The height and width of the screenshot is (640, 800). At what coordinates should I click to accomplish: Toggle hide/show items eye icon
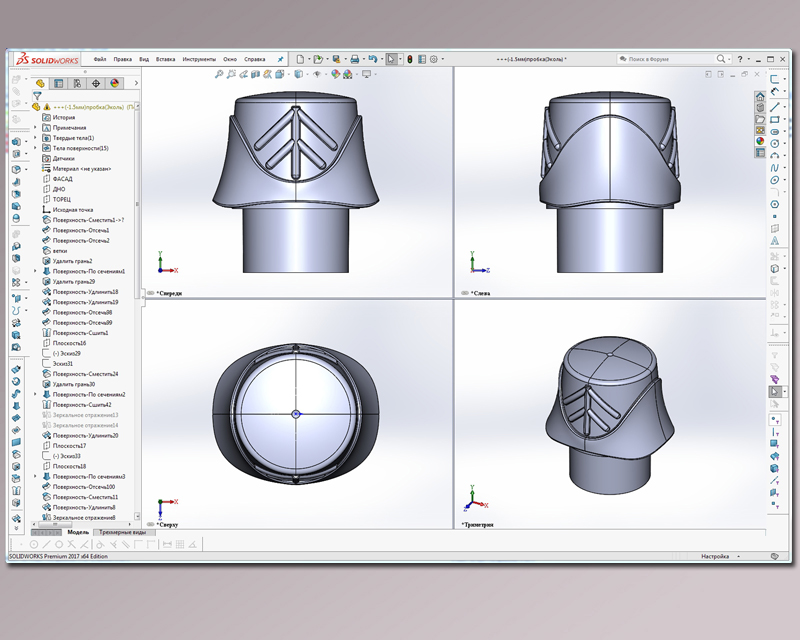318,74
